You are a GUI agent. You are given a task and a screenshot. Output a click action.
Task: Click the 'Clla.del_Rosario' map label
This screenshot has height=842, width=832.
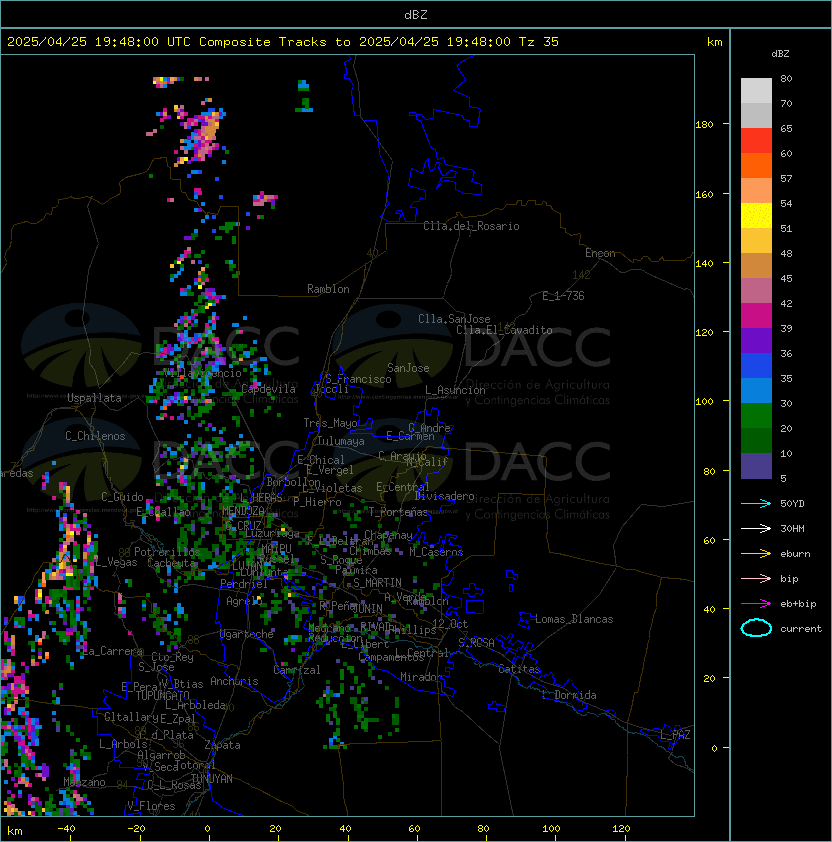pyautogui.click(x=471, y=226)
